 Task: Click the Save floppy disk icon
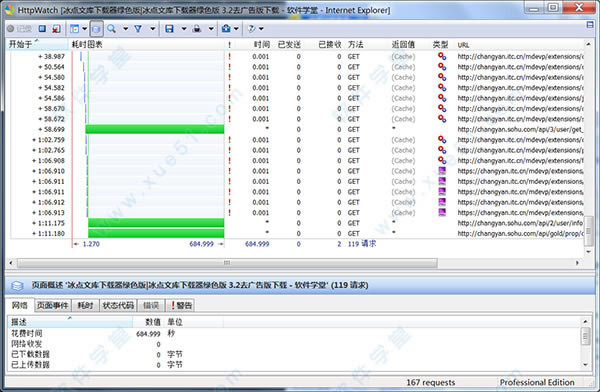[x=169, y=29]
